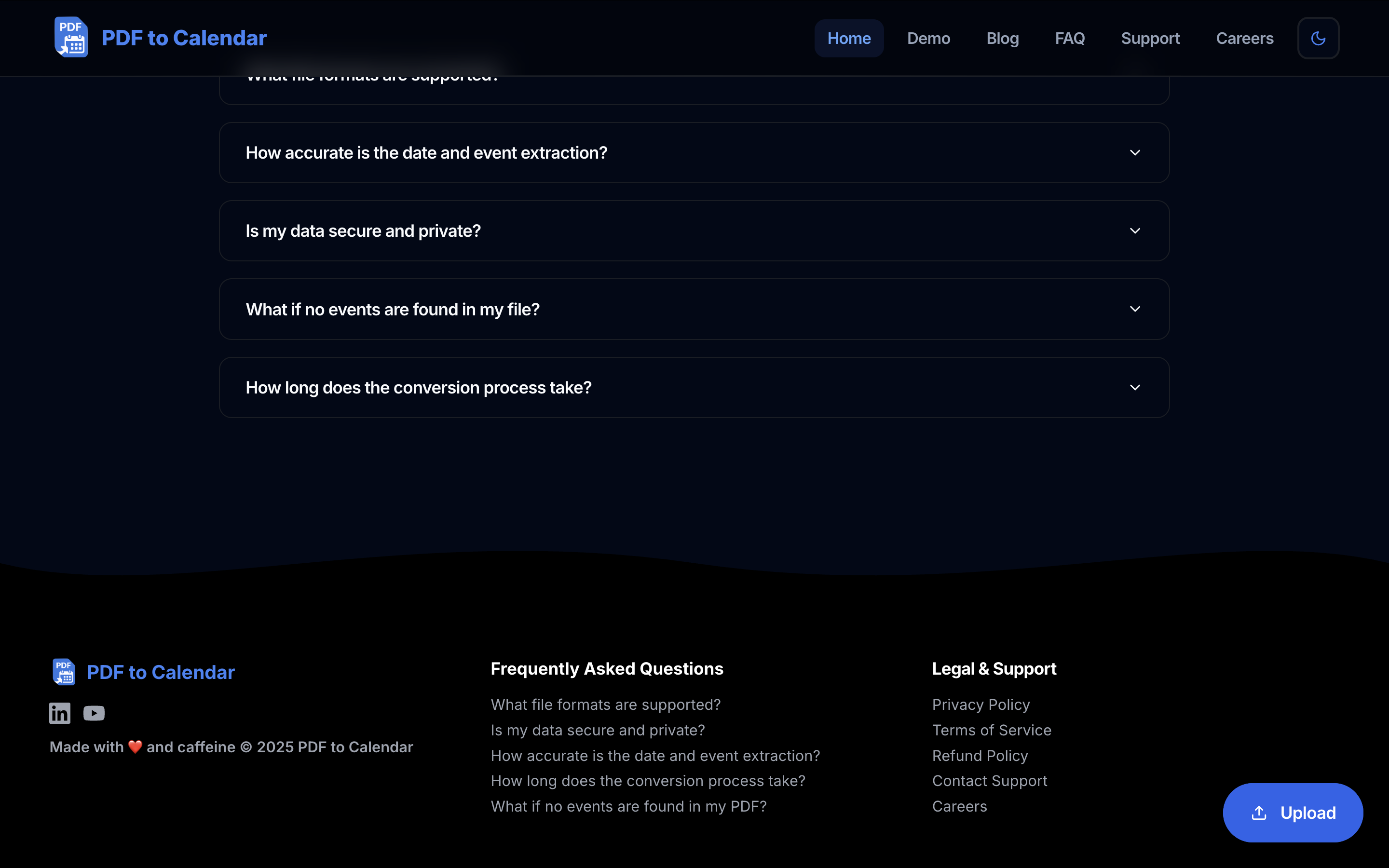Go to the Demo nav item
1389x868 pixels.
[x=928, y=39]
